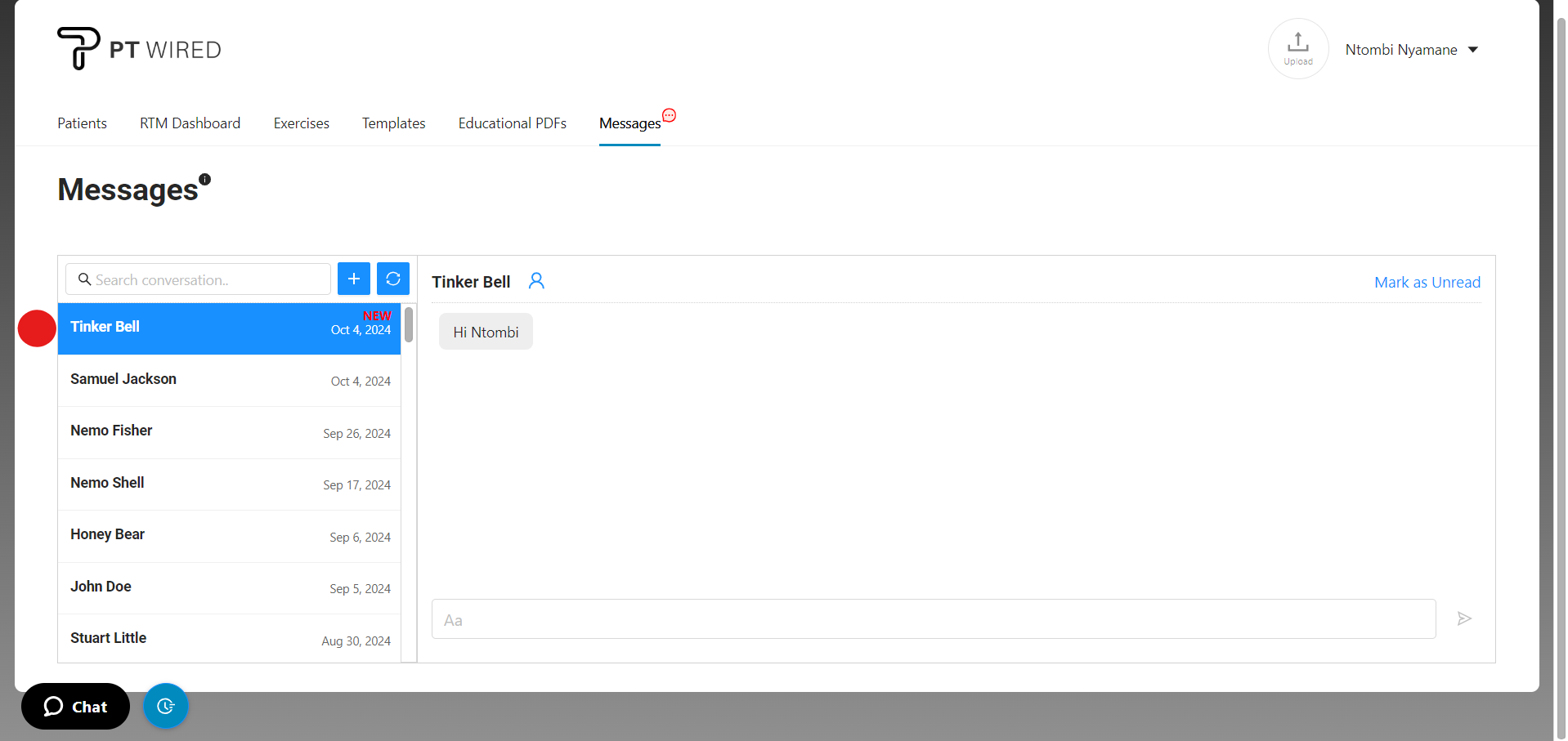The height and width of the screenshot is (741, 1568).
Task: Click the PT Wired logo
Action: pos(139,49)
